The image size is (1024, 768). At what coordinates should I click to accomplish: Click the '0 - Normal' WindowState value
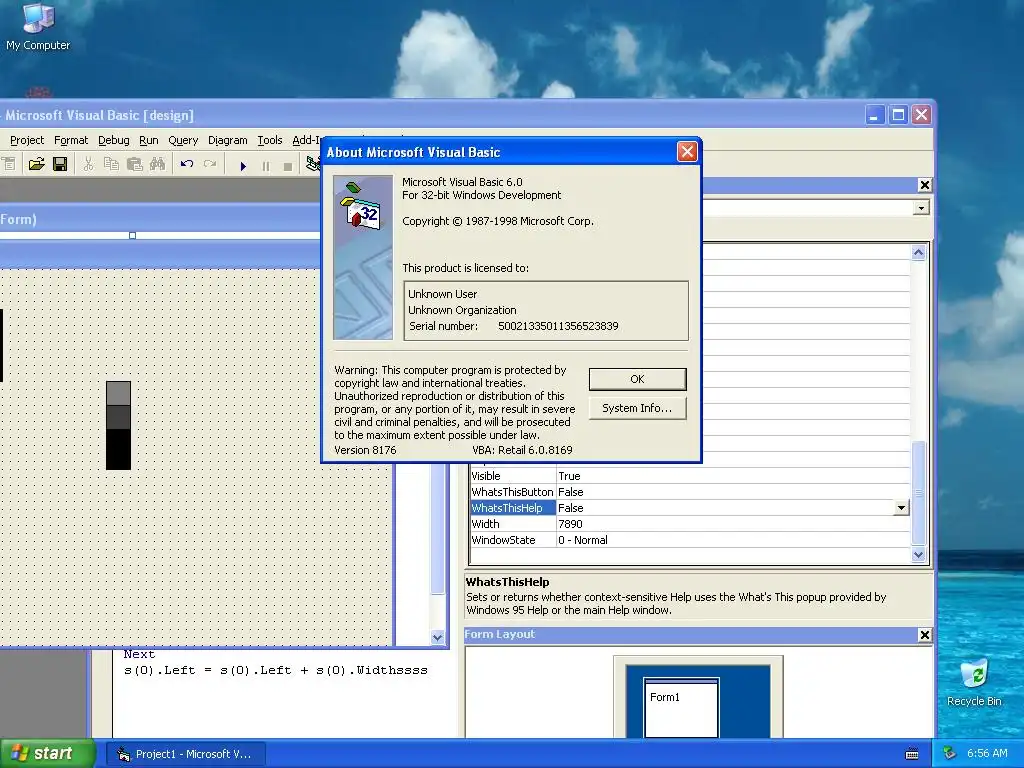point(583,540)
